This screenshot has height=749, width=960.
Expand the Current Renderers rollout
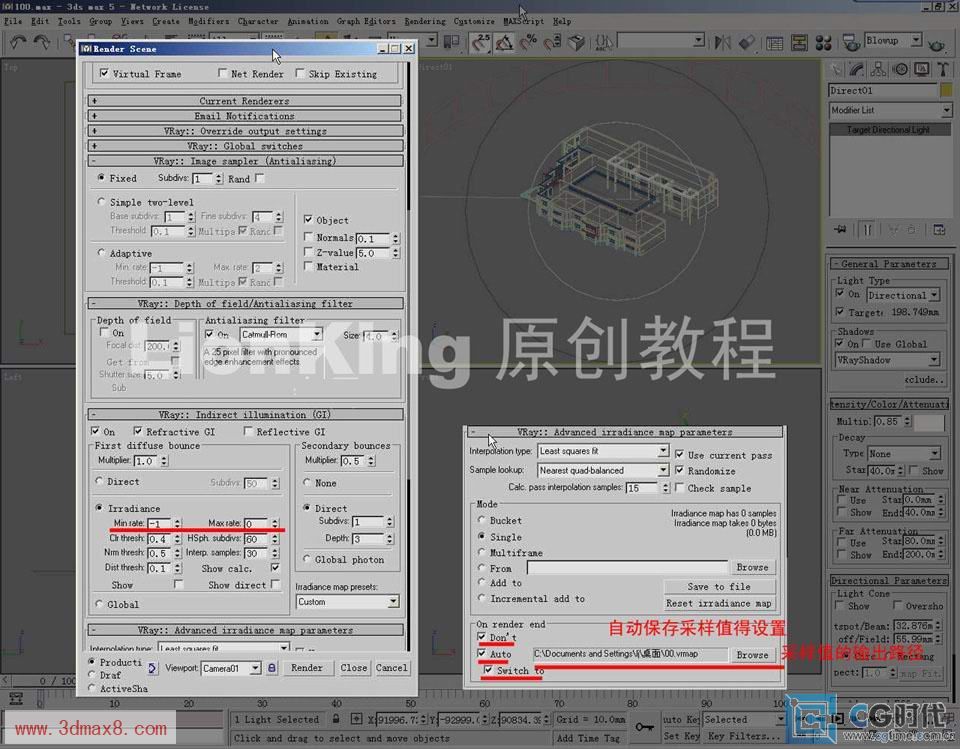tap(245, 101)
